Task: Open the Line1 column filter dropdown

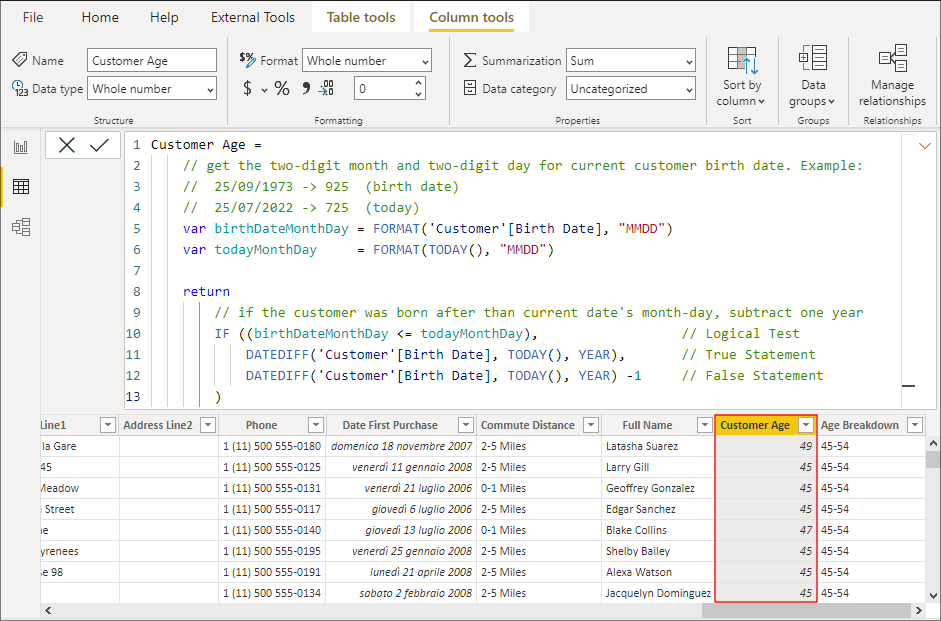Action: [x=107, y=425]
